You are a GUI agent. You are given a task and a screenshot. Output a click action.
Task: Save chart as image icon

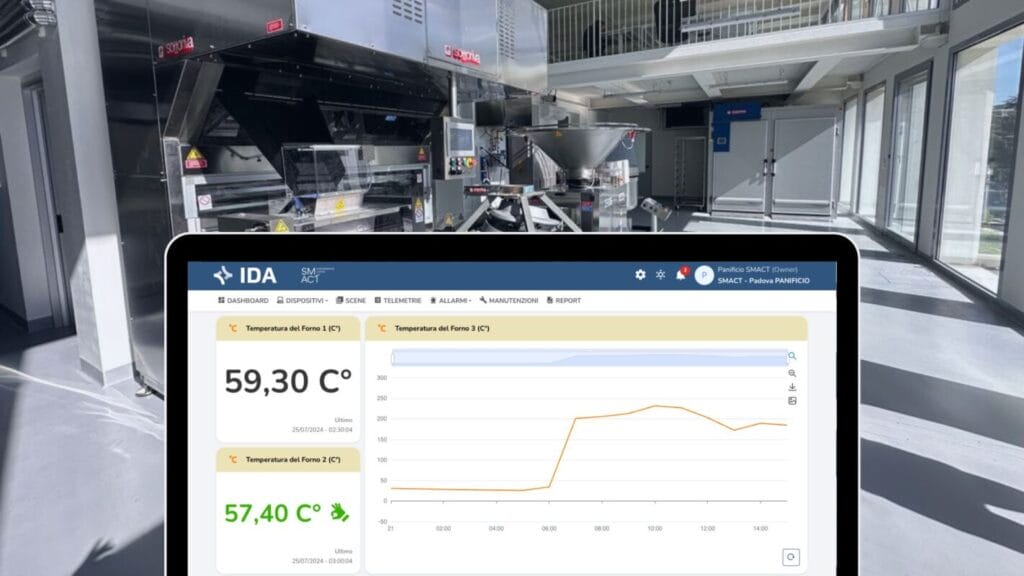(792, 401)
